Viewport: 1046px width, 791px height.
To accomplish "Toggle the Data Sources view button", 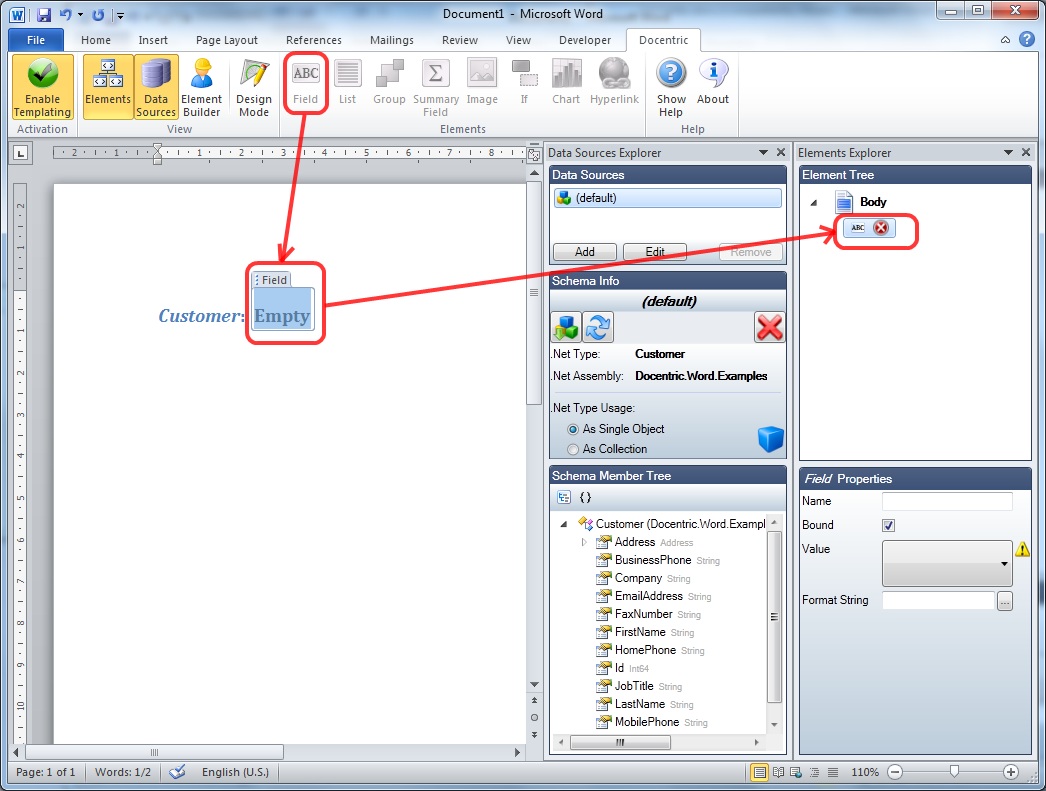I will (x=156, y=87).
